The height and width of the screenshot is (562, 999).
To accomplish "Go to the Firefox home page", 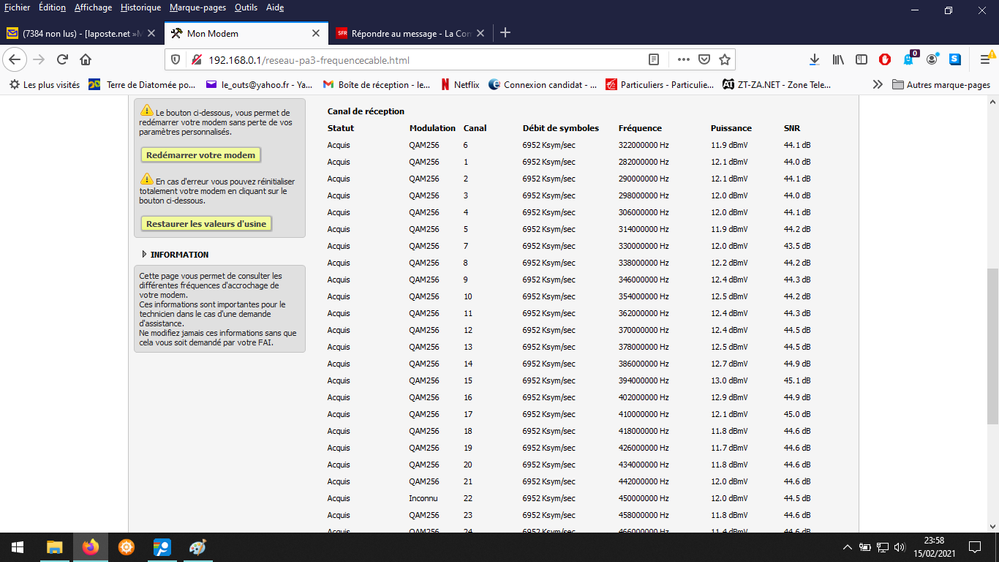I will tap(86, 60).
